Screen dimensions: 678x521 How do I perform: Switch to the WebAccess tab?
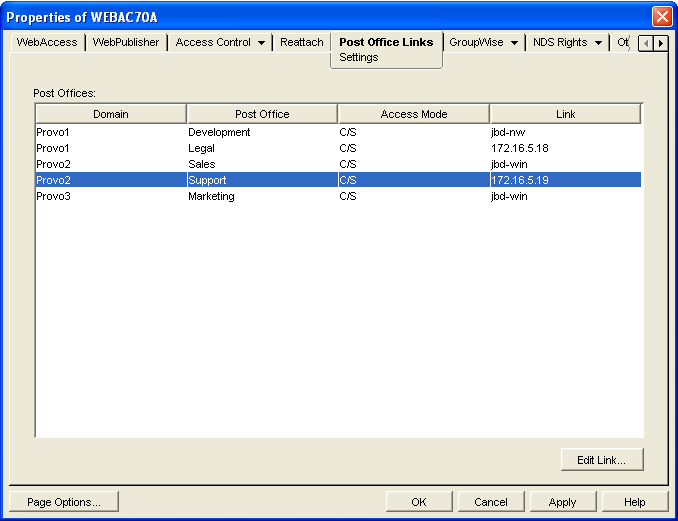point(46,43)
